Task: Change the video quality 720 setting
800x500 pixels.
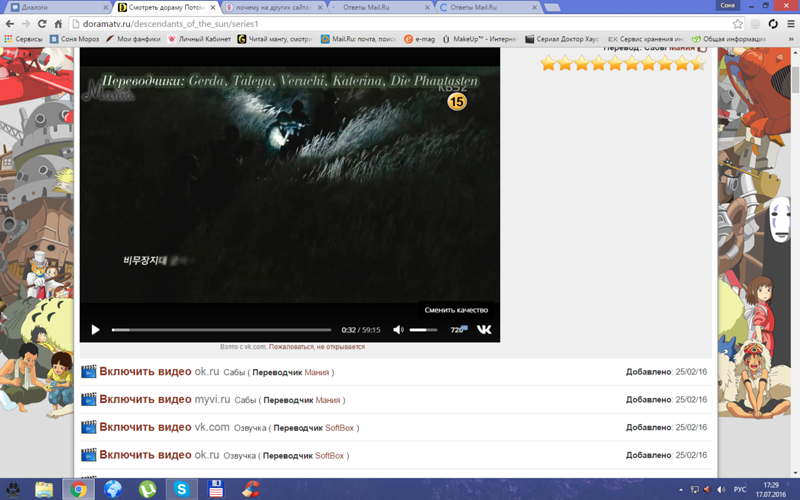Action: [x=458, y=330]
